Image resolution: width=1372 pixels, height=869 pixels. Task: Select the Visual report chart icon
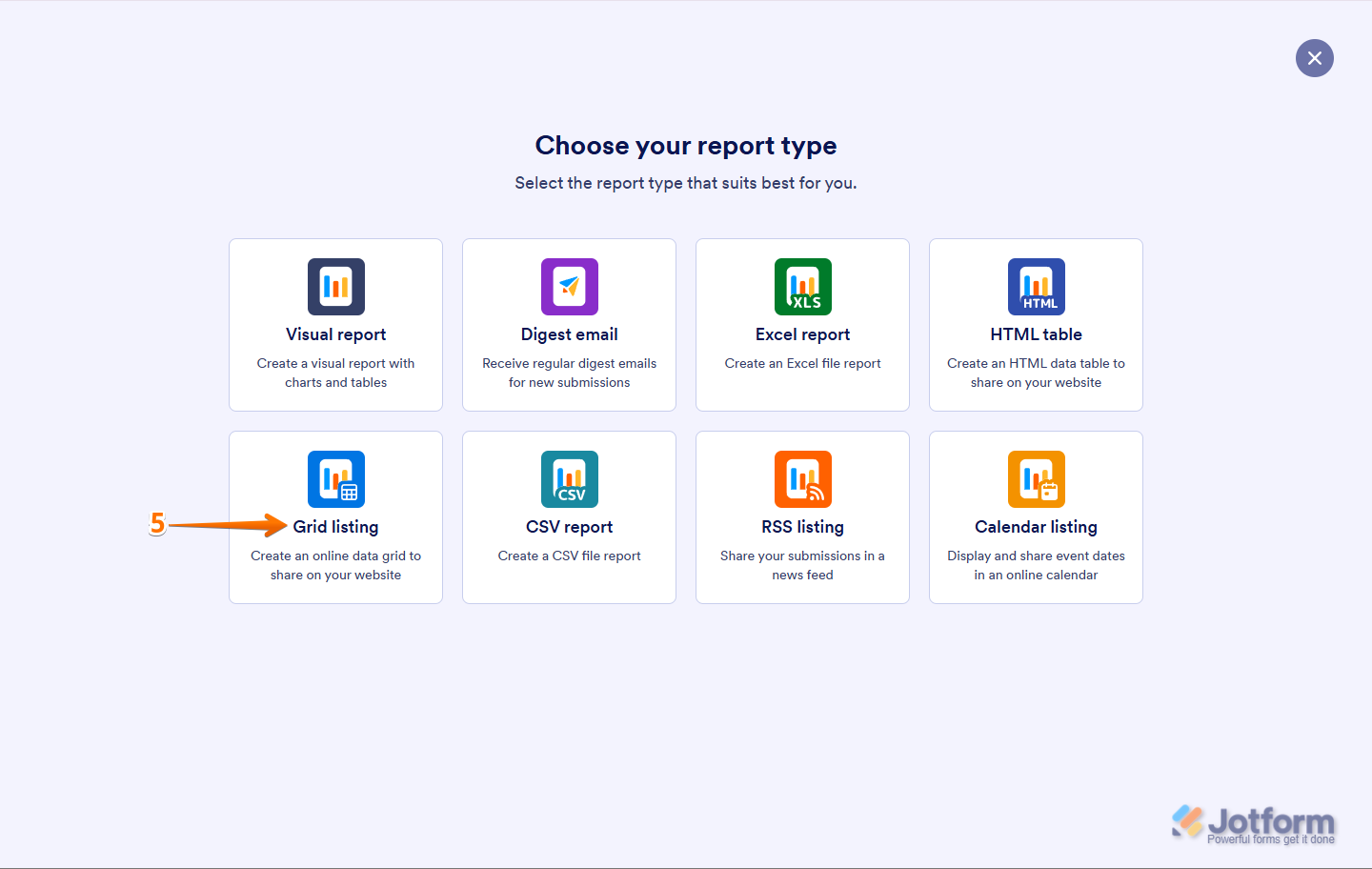tap(335, 286)
